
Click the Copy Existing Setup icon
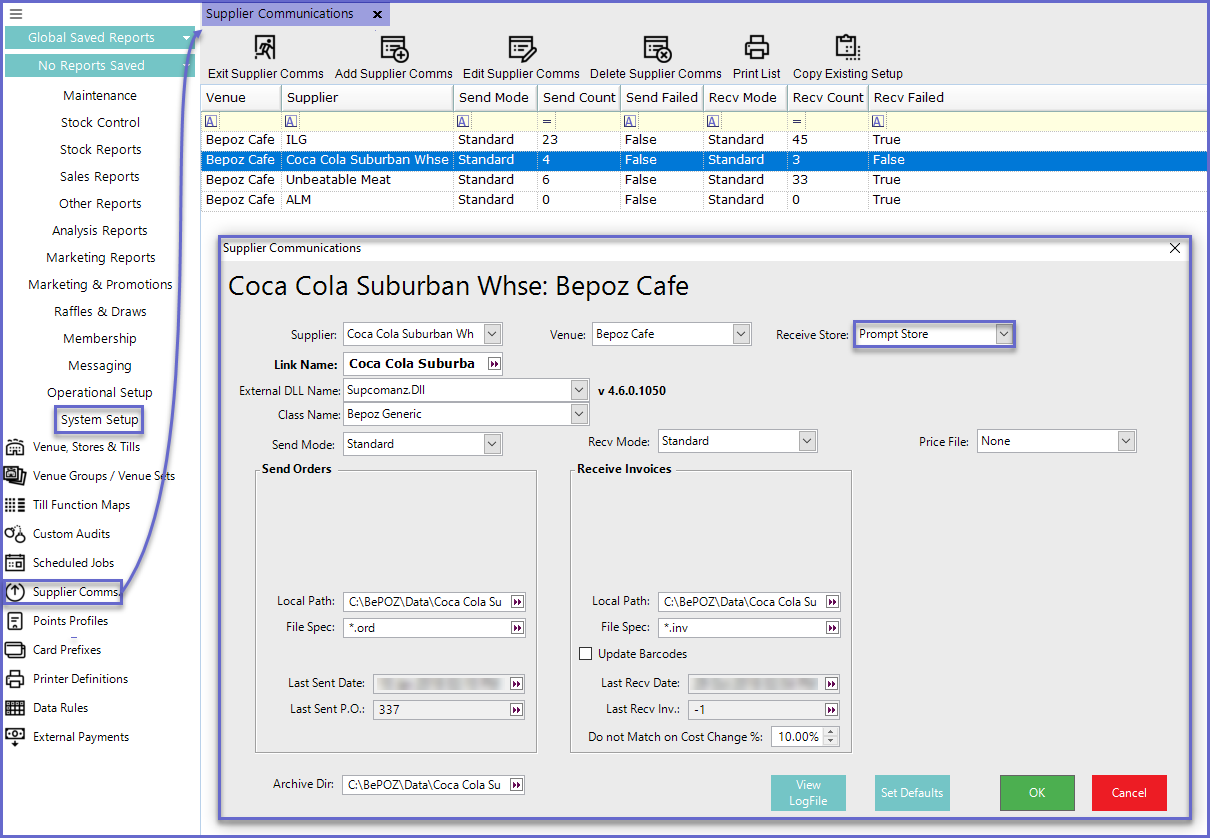(x=847, y=48)
